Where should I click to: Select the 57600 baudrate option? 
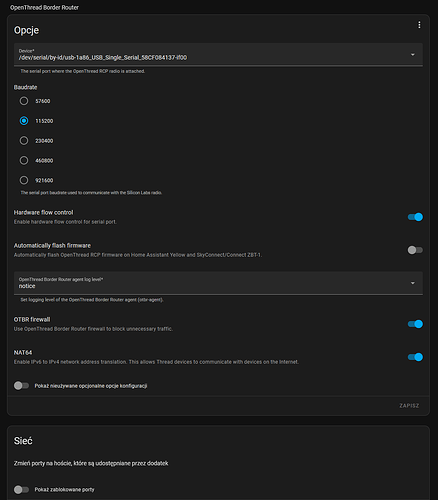pos(24,101)
